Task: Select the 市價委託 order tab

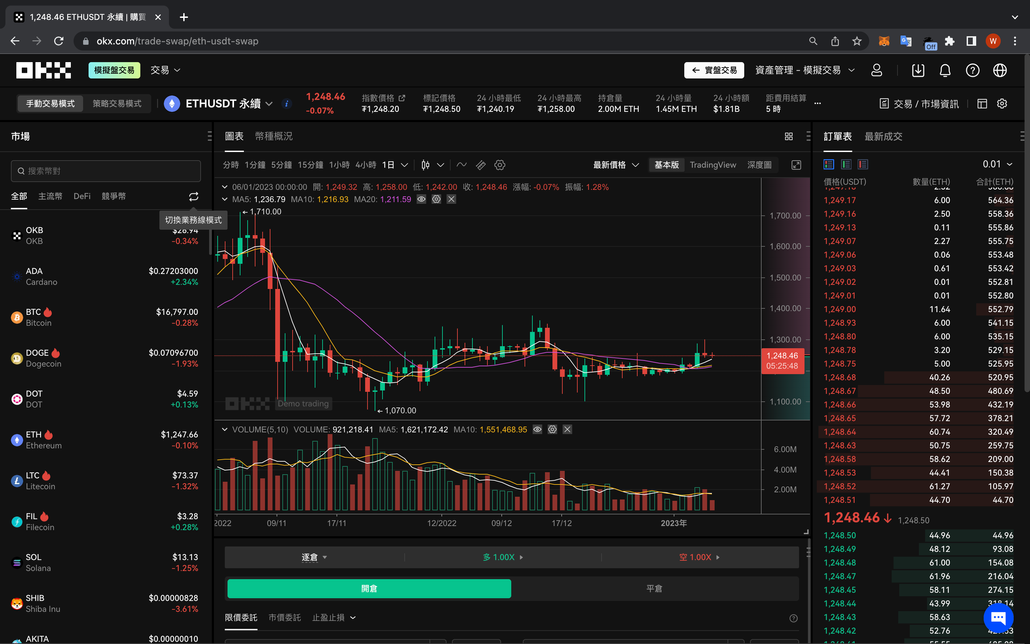Action: [284, 618]
